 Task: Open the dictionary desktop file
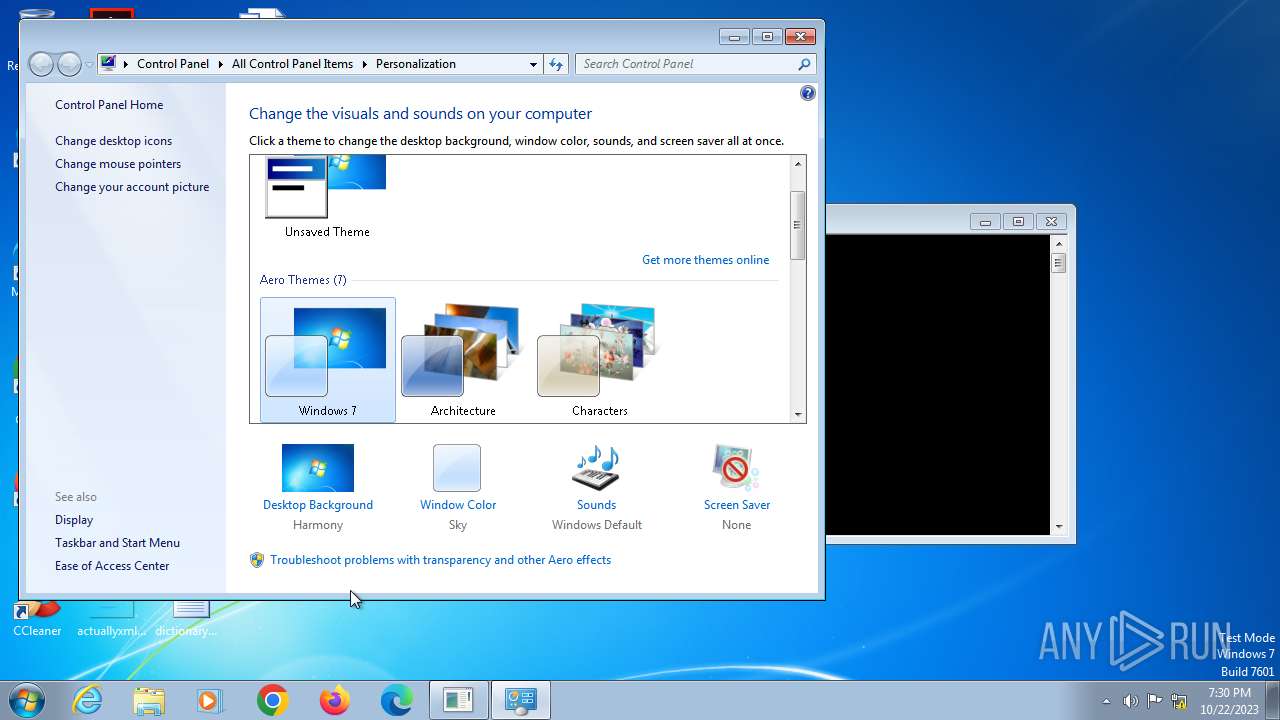[187, 618]
